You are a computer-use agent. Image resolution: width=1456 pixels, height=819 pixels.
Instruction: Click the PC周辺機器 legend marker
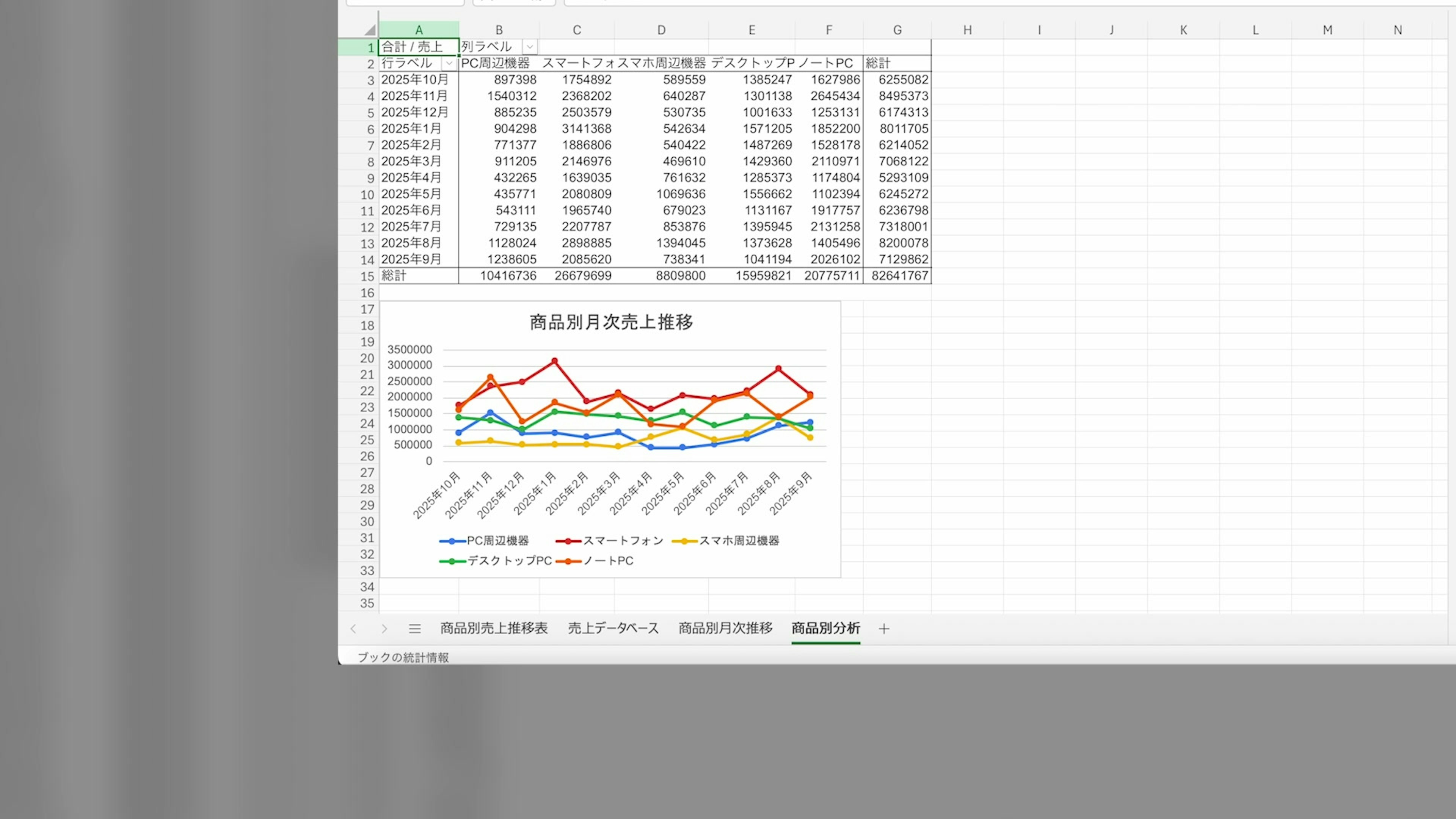point(452,541)
